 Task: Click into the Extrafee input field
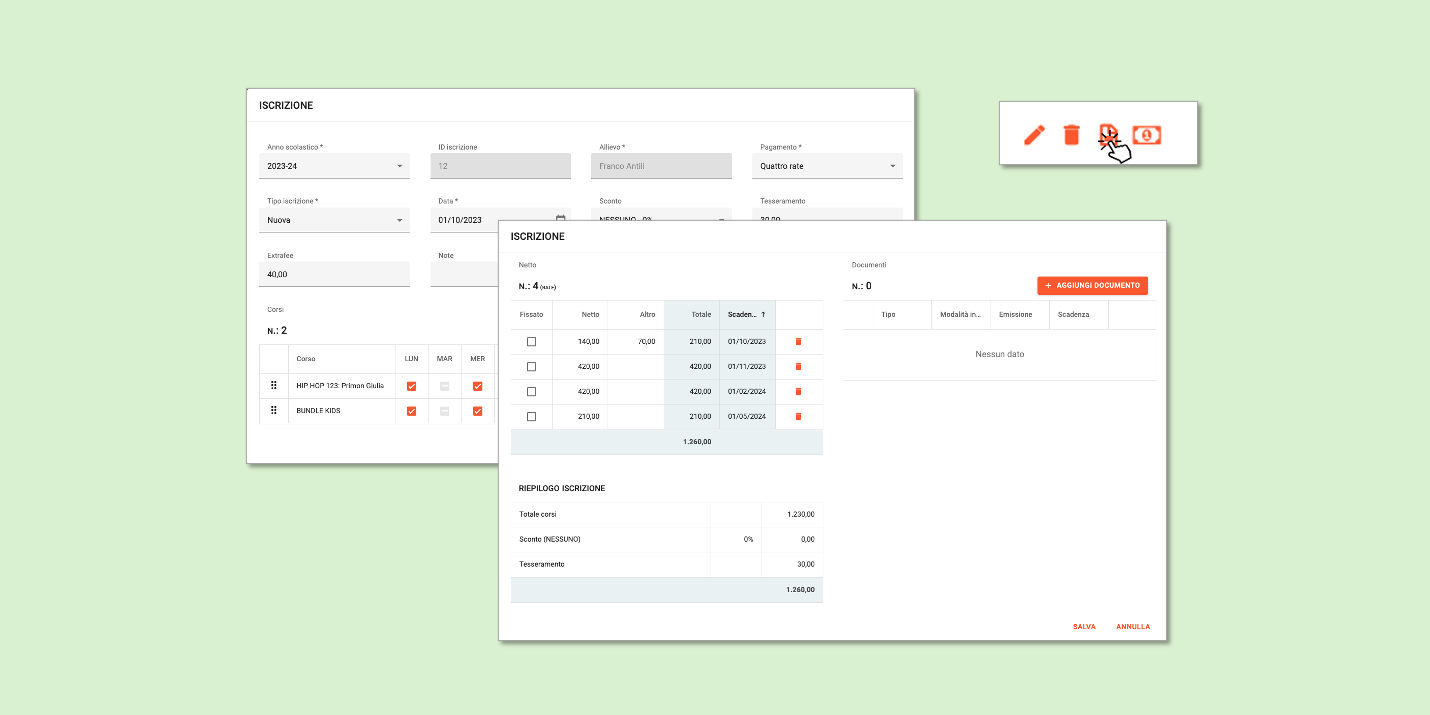click(x=337, y=274)
